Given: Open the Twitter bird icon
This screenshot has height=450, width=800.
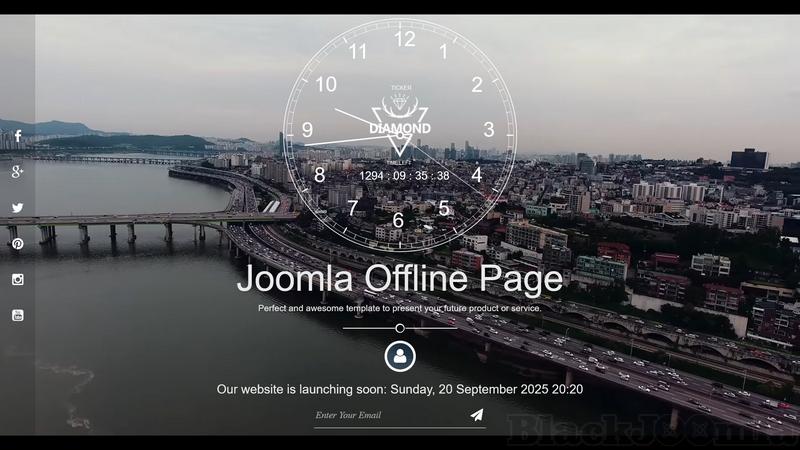Looking at the screenshot, I should pyautogui.click(x=18, y=208).
